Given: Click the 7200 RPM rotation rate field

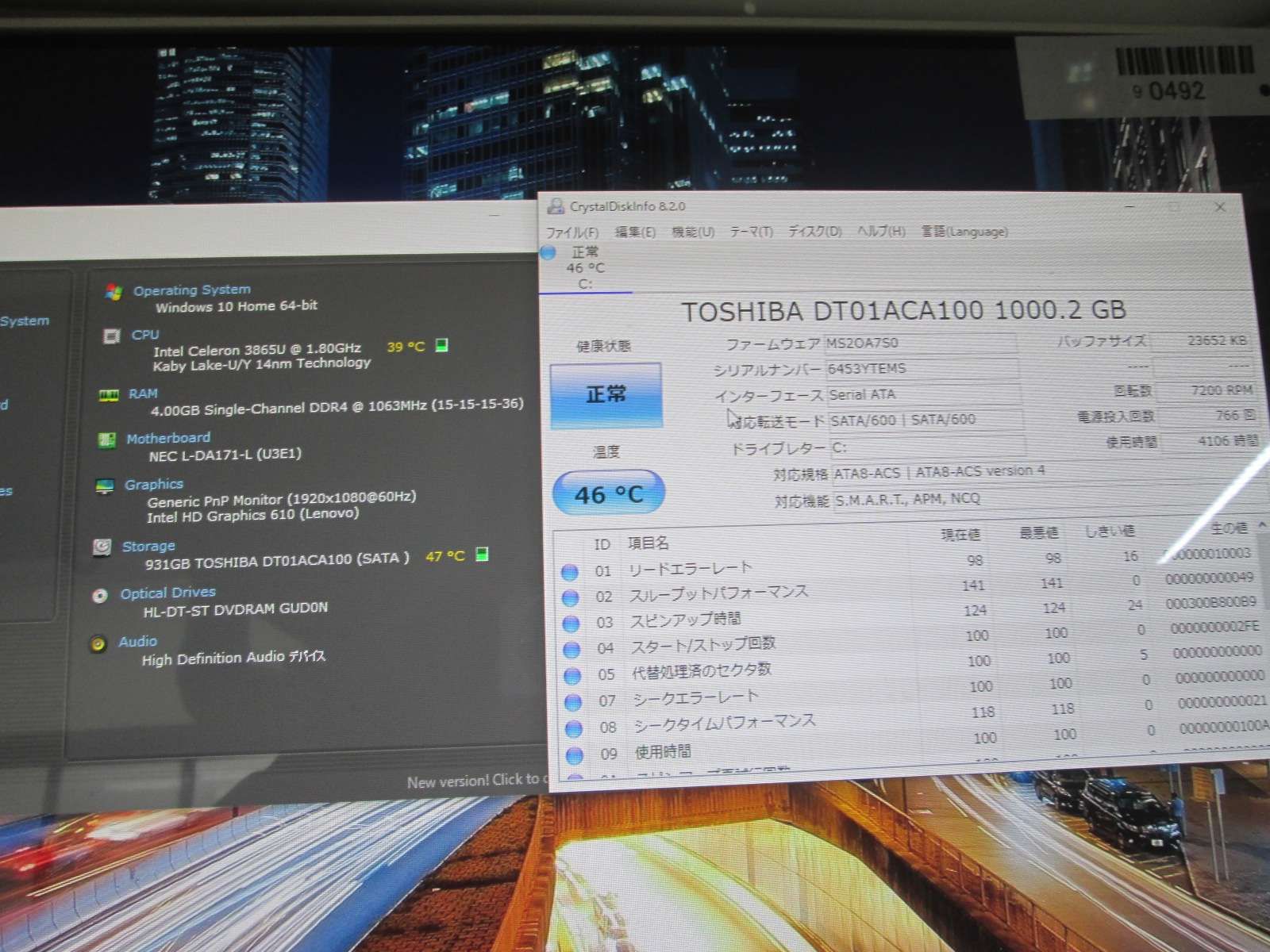Looking at the screenshot, I should click(1204, 390).
